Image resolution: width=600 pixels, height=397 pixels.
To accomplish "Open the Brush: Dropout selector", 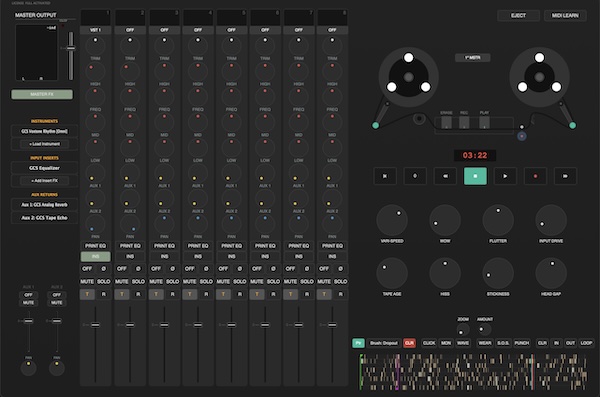I will pyautogui.click(x=384, y=343).
